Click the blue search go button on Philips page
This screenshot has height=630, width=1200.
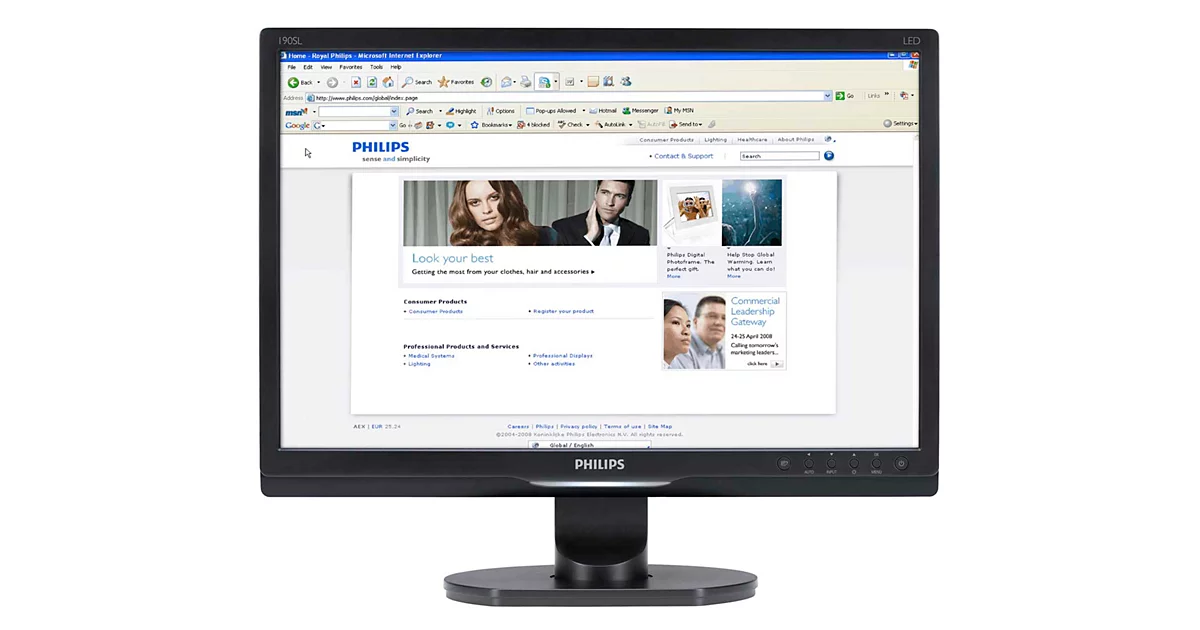pos(828,156)
